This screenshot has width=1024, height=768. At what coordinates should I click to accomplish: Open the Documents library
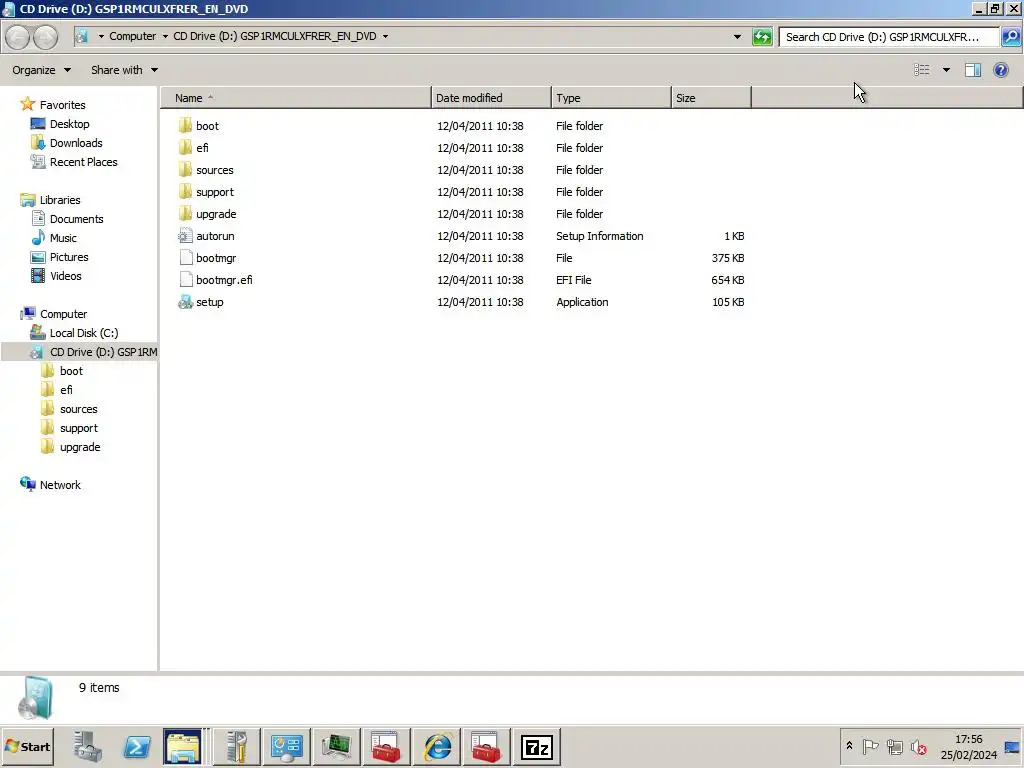[76, 219]
